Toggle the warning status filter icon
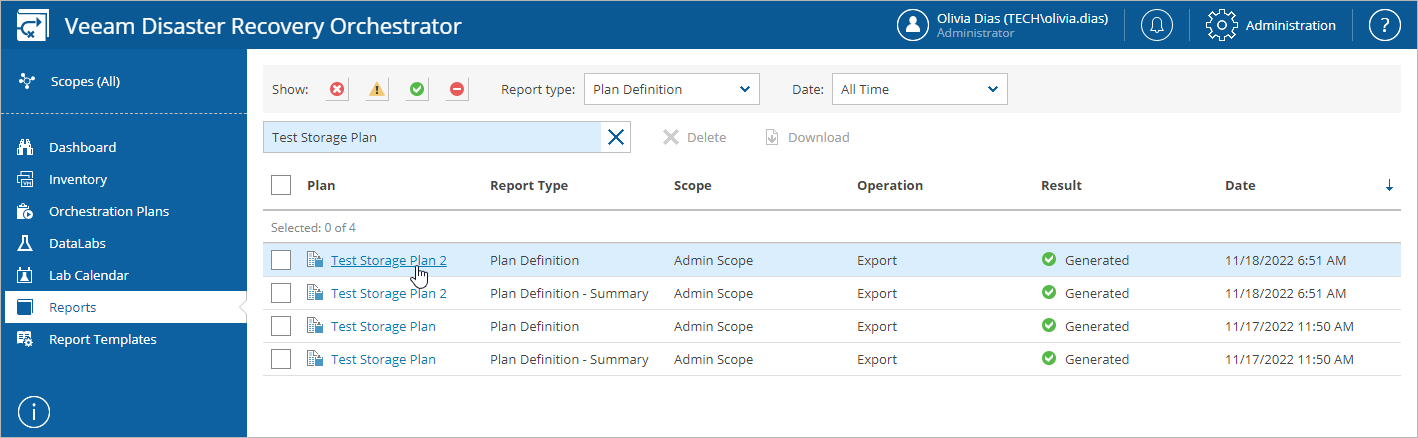The width and height of the screenshot is (1418, 438). click(377, 89)
